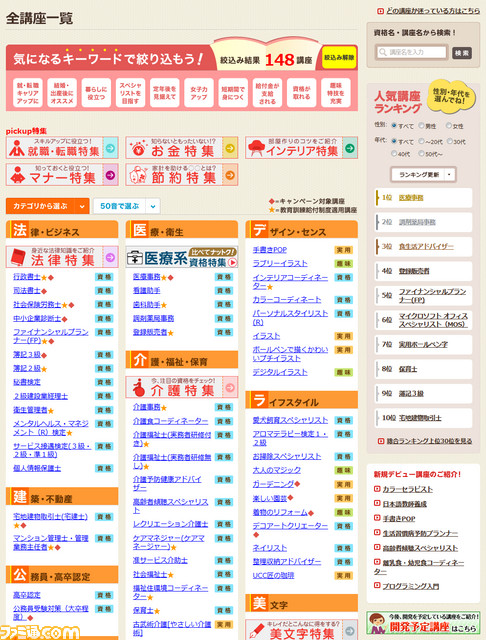
Task: Select 性別 すべて radio button
Action: (394, 126)
